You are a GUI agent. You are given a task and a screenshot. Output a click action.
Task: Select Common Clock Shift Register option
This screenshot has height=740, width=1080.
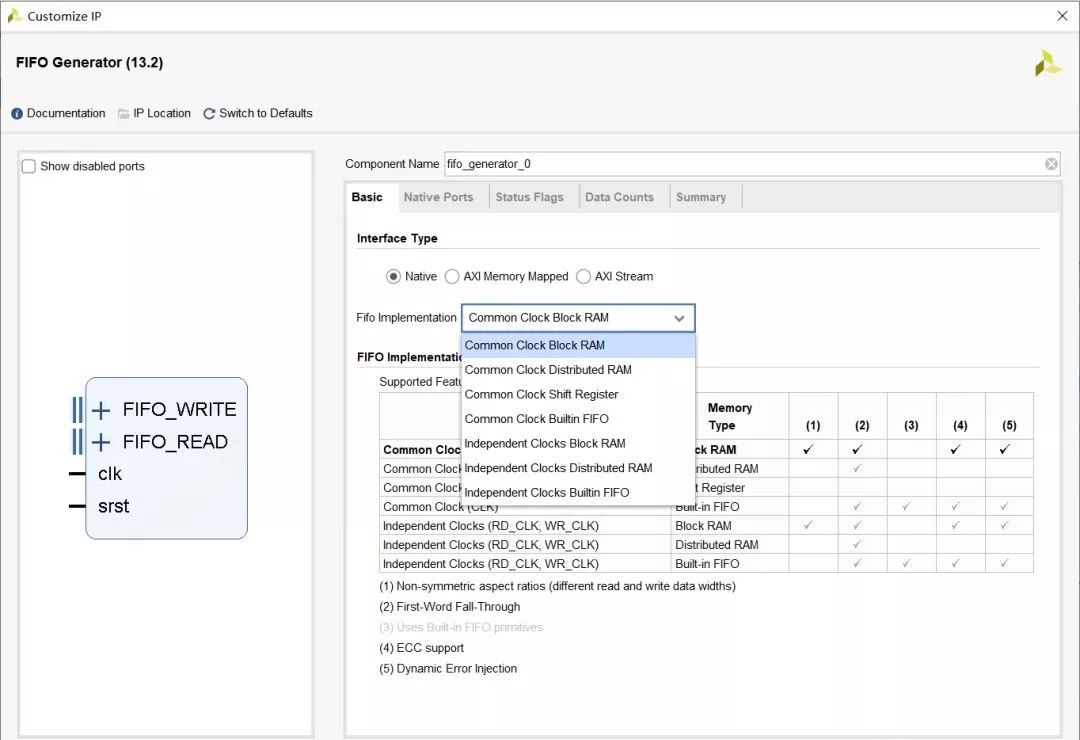(x=541, y=394)
